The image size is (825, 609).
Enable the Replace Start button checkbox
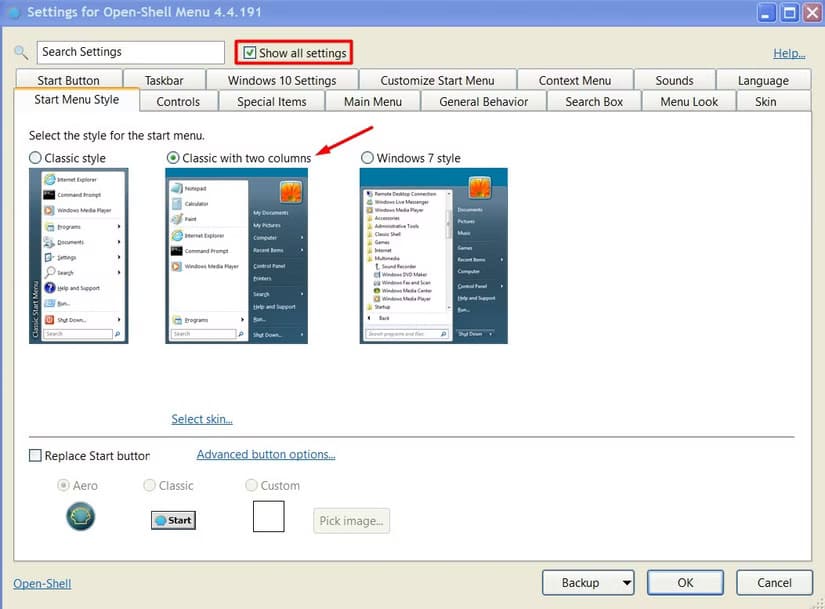coord(36,456)
